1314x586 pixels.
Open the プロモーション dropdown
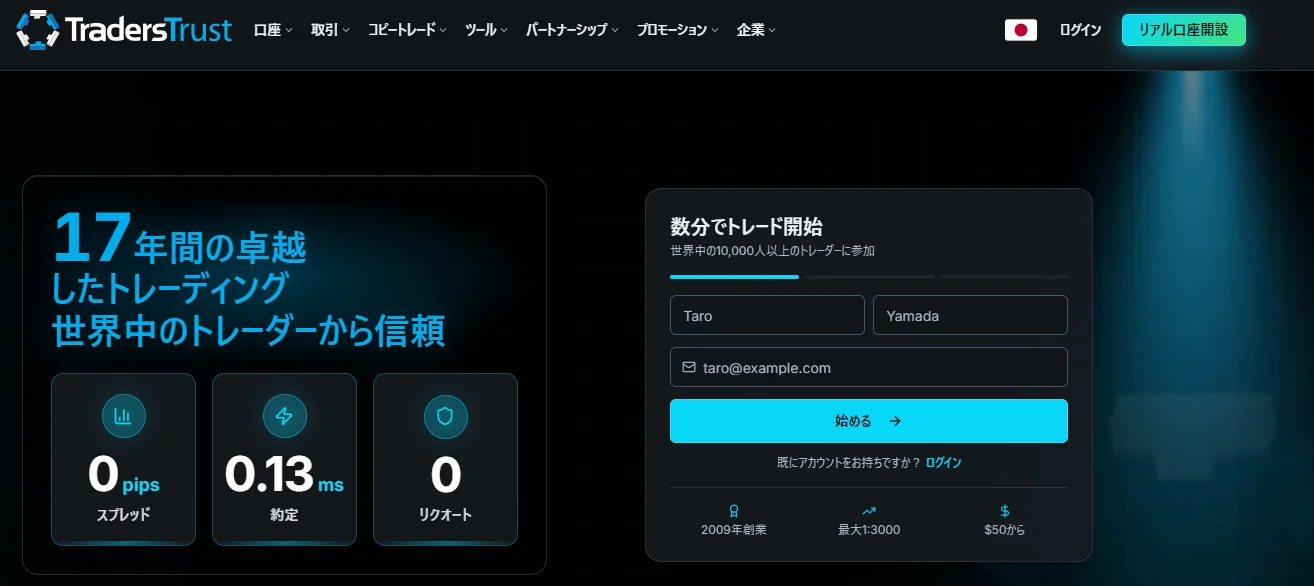(678, 30)
